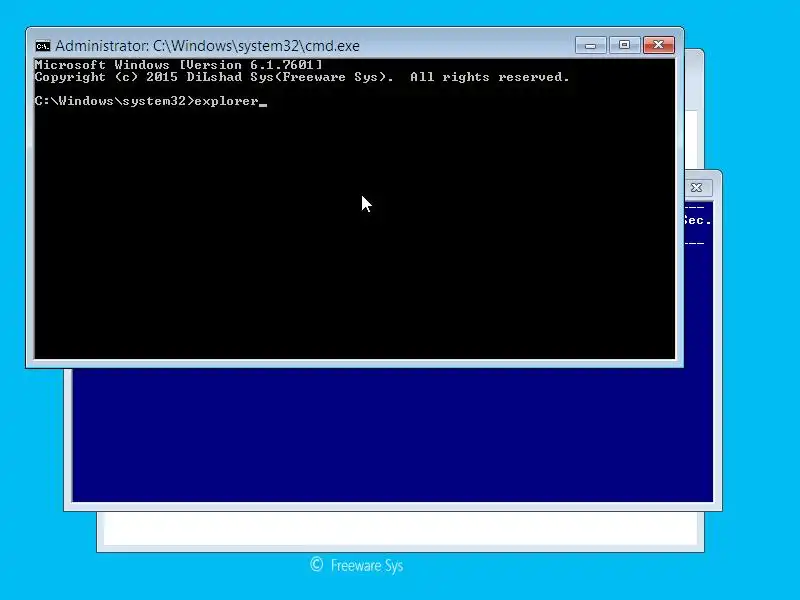Image resolution: width=800 pixels, height=600 pixels.
Task: Focus the white window at the bottom
Action: click(401, 529)
